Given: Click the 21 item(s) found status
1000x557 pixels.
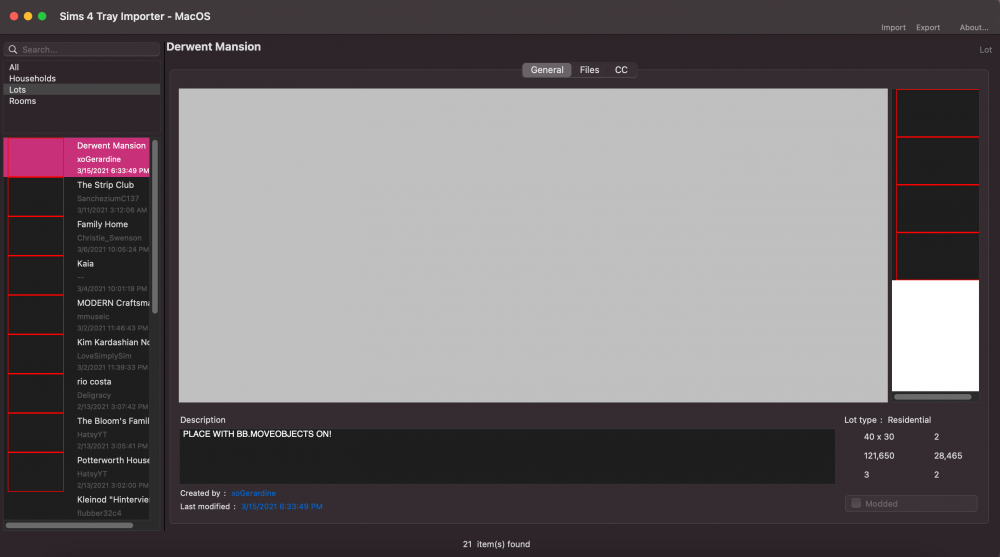Looking at the screenshot, I should pyautogui.click(x=496, y=544).
